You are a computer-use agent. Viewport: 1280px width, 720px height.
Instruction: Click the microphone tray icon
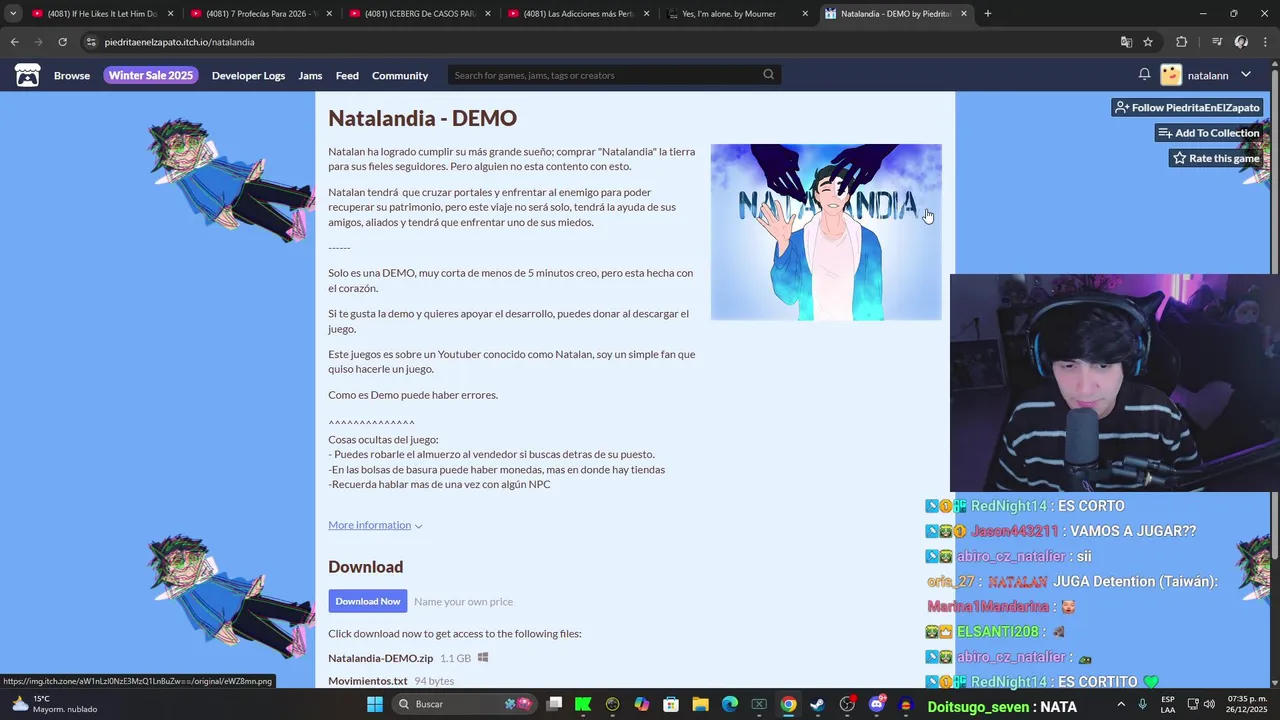pyautogui.click(x=1142, y=704)
